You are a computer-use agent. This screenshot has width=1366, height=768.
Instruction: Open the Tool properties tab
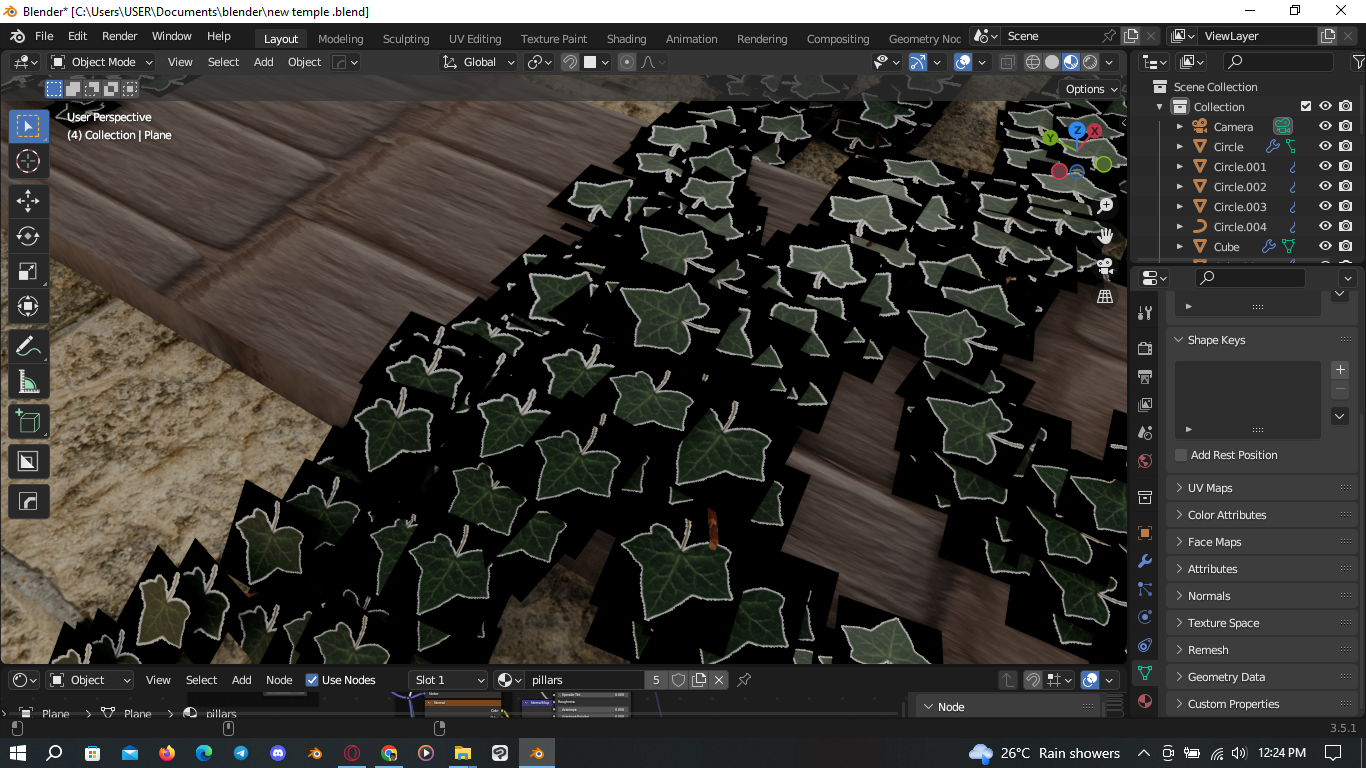pos(1145,314)
